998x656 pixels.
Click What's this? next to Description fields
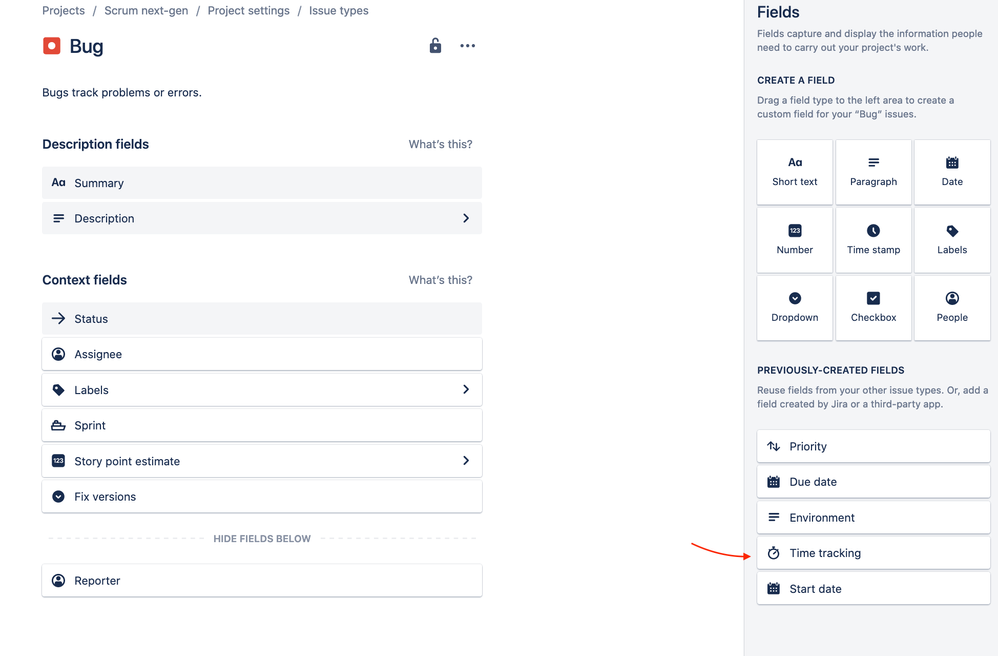[440, 144]
